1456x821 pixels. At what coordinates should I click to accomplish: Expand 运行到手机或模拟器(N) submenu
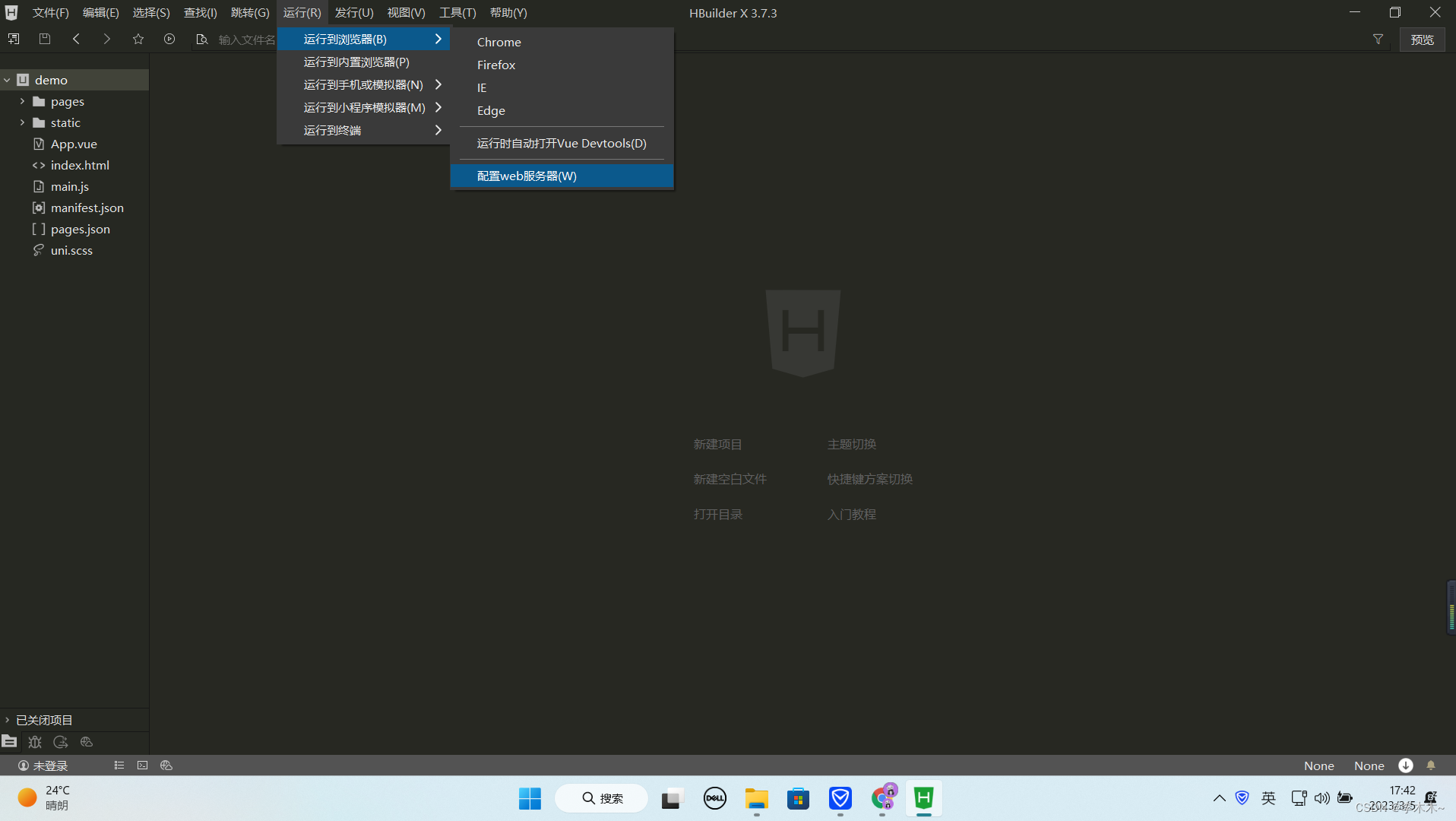point(438,84)
